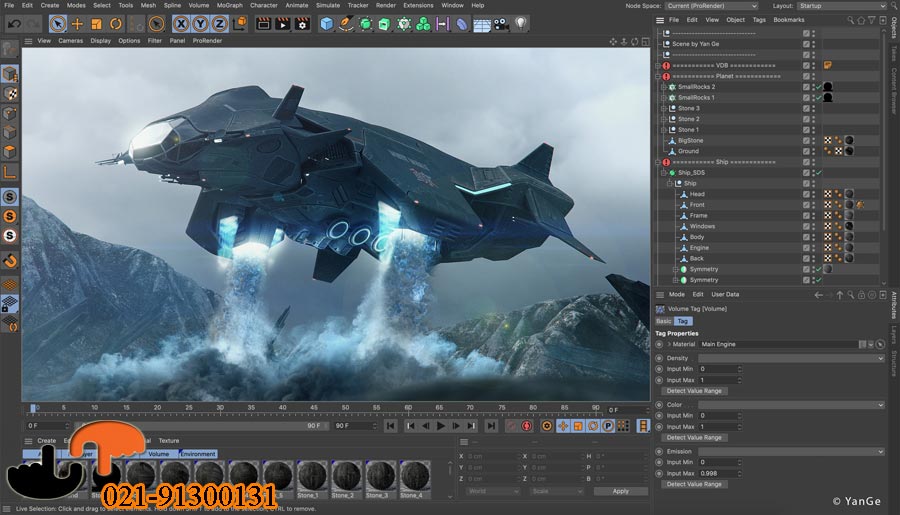
Task: Open the Density dropdown in Tag Properties
Action: pyautogui.click(x=791, y=358)
